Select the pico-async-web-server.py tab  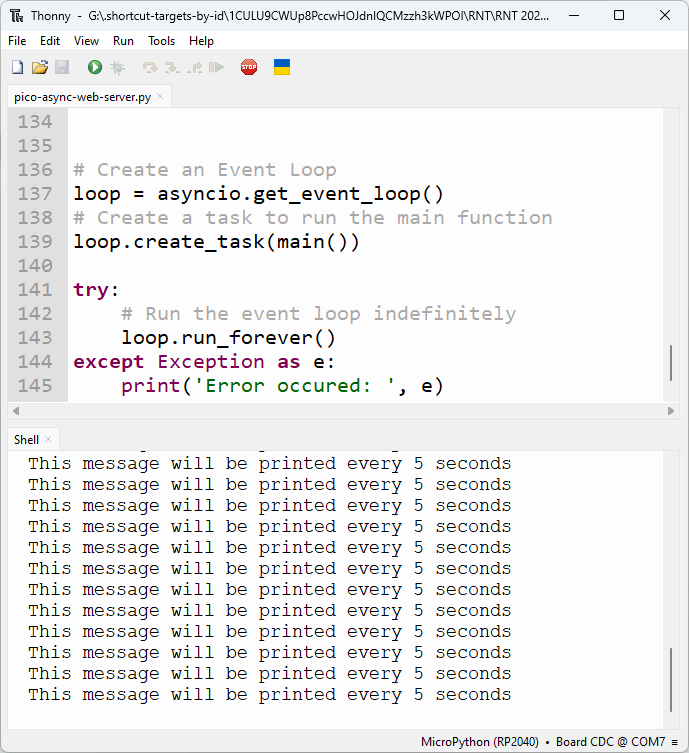click(x=82, y=97)
